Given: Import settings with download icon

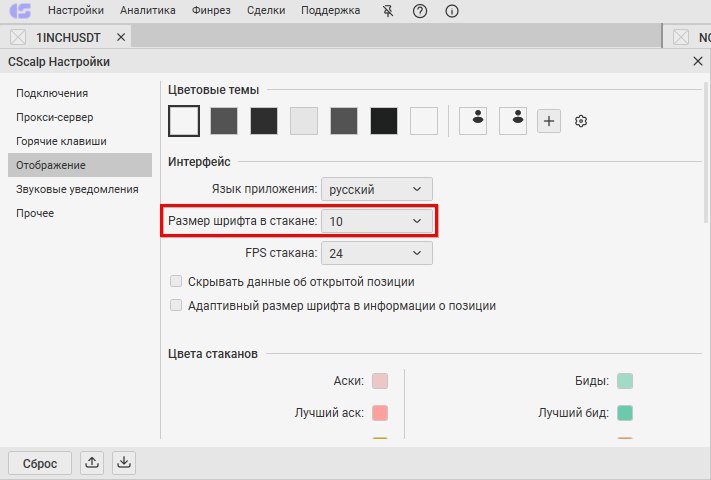Looking at the screenshot, I should click(124, 463).
